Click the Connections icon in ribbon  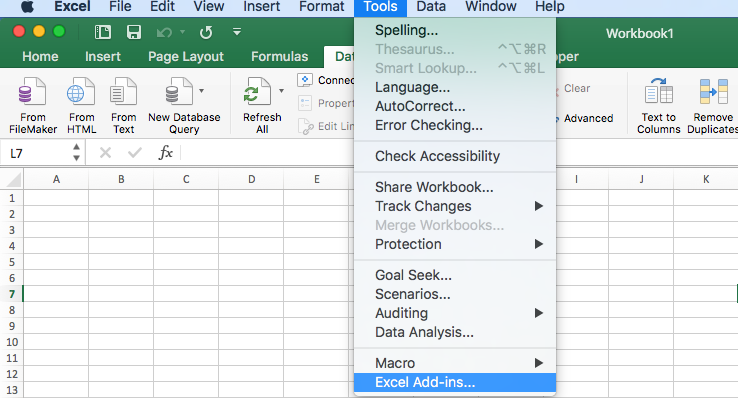[305, 80]
